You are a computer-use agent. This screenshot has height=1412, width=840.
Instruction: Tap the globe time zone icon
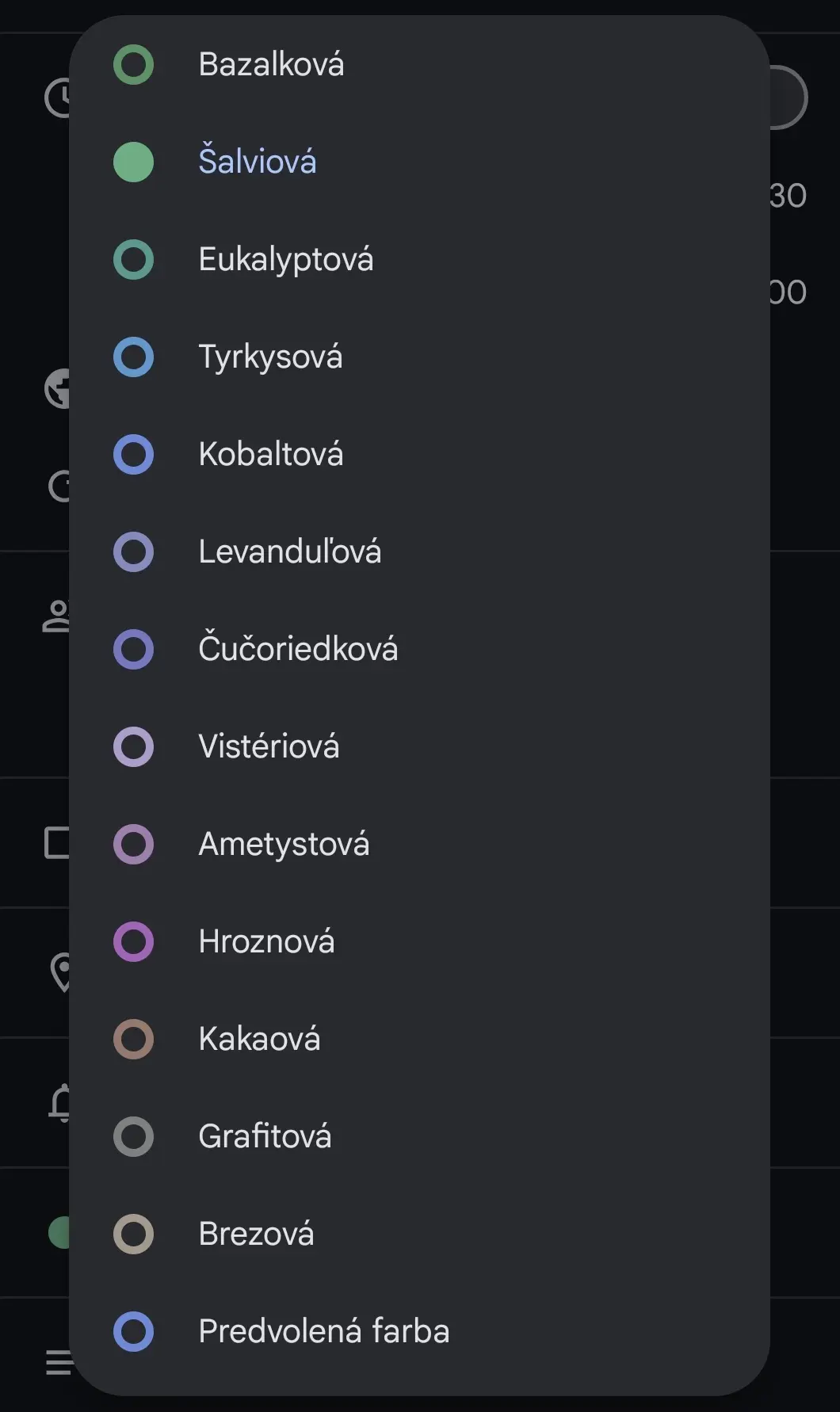click(57, 388)
